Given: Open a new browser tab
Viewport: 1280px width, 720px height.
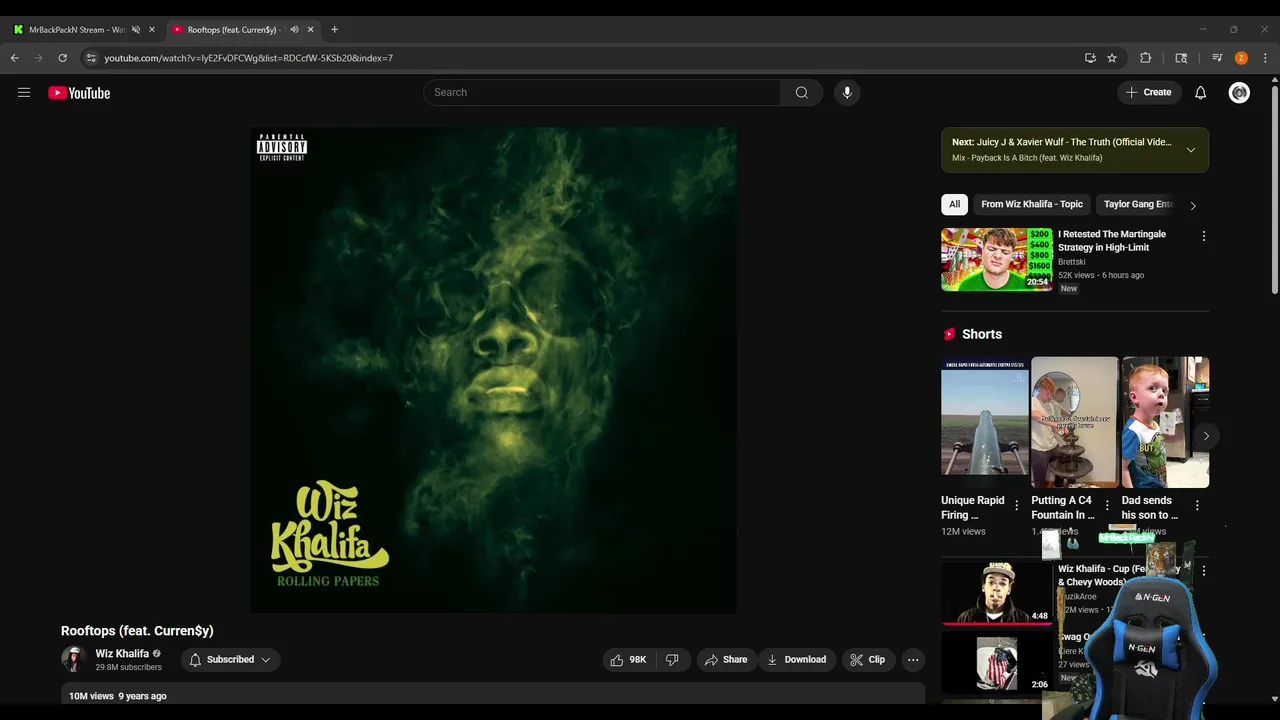Looking at the screenshot, I should click(334, 29).
